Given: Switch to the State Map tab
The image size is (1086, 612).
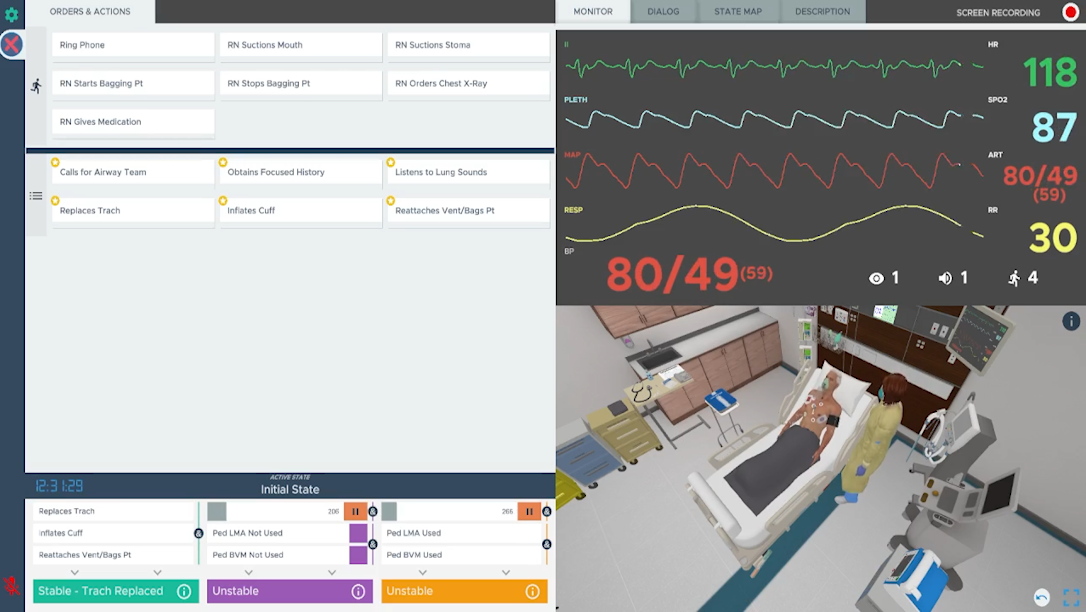Looking at the screenshot, I should (x=738, y=12).
